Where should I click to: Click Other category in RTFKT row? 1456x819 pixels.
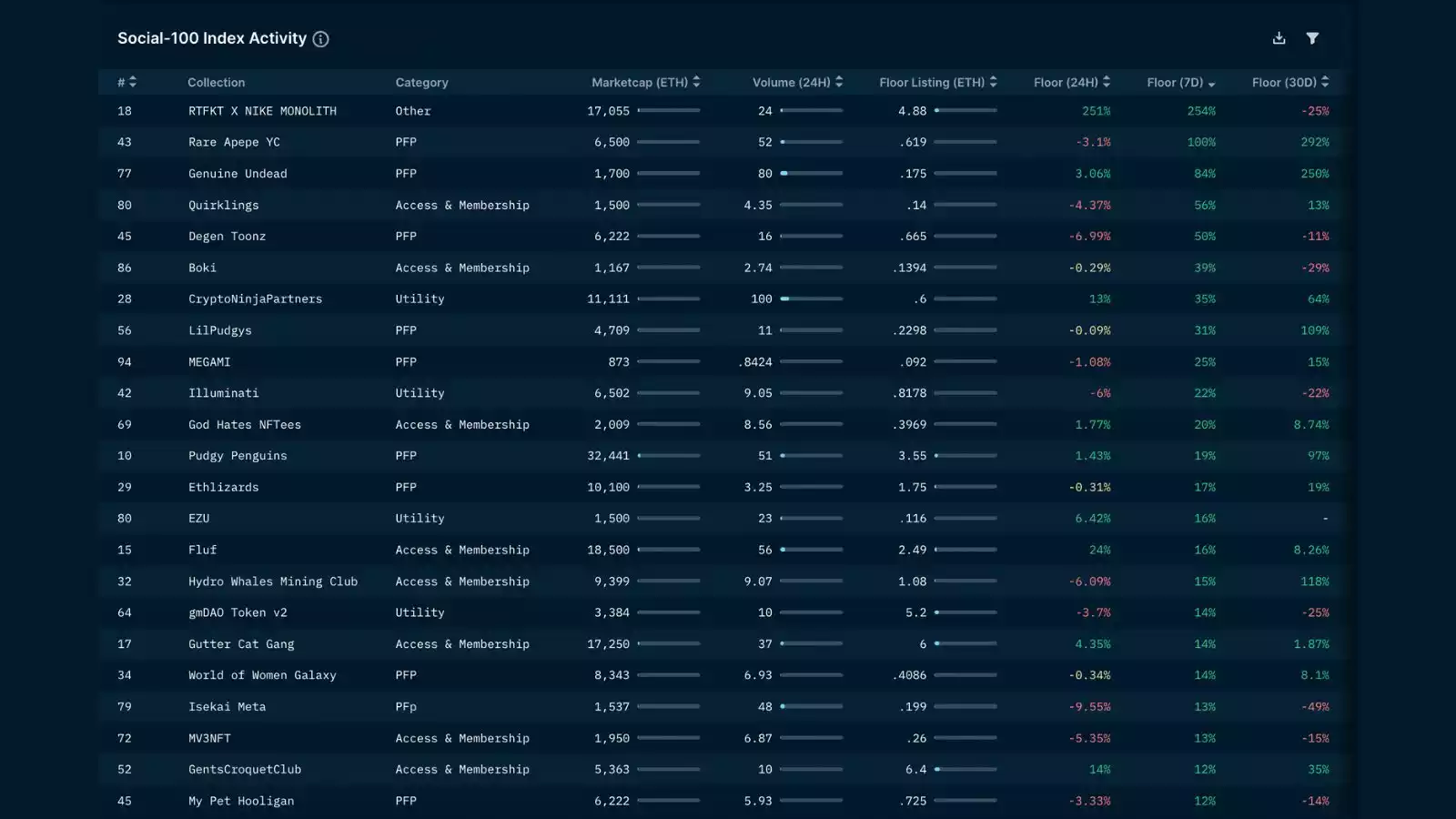point(412,111)
